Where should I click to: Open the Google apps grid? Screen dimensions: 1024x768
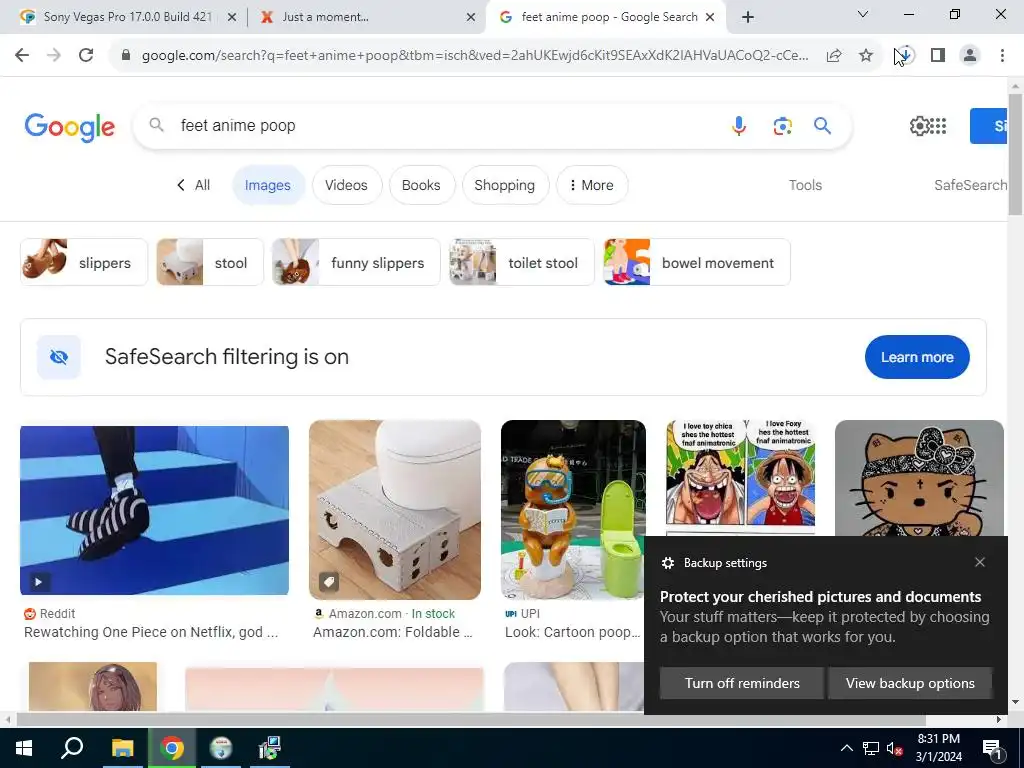(x=938, y=125)
